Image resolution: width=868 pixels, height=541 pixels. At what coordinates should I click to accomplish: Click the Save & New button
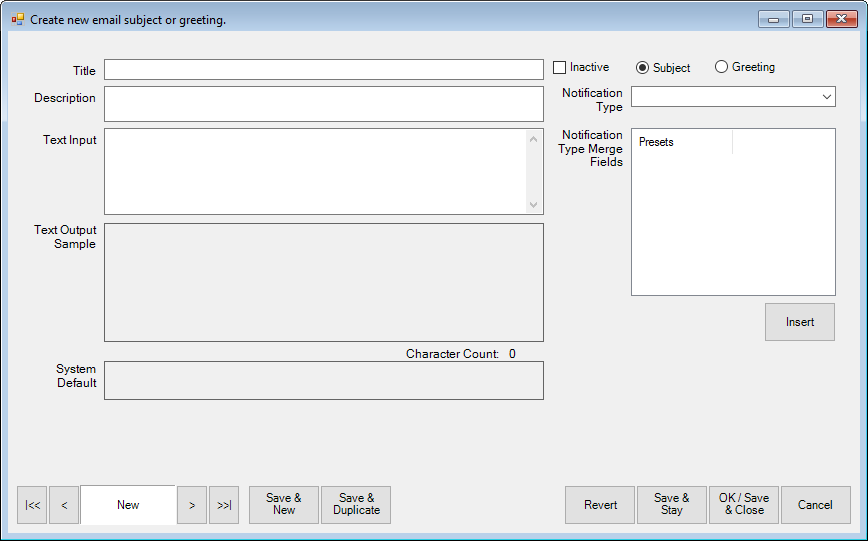tap(284, 505)
